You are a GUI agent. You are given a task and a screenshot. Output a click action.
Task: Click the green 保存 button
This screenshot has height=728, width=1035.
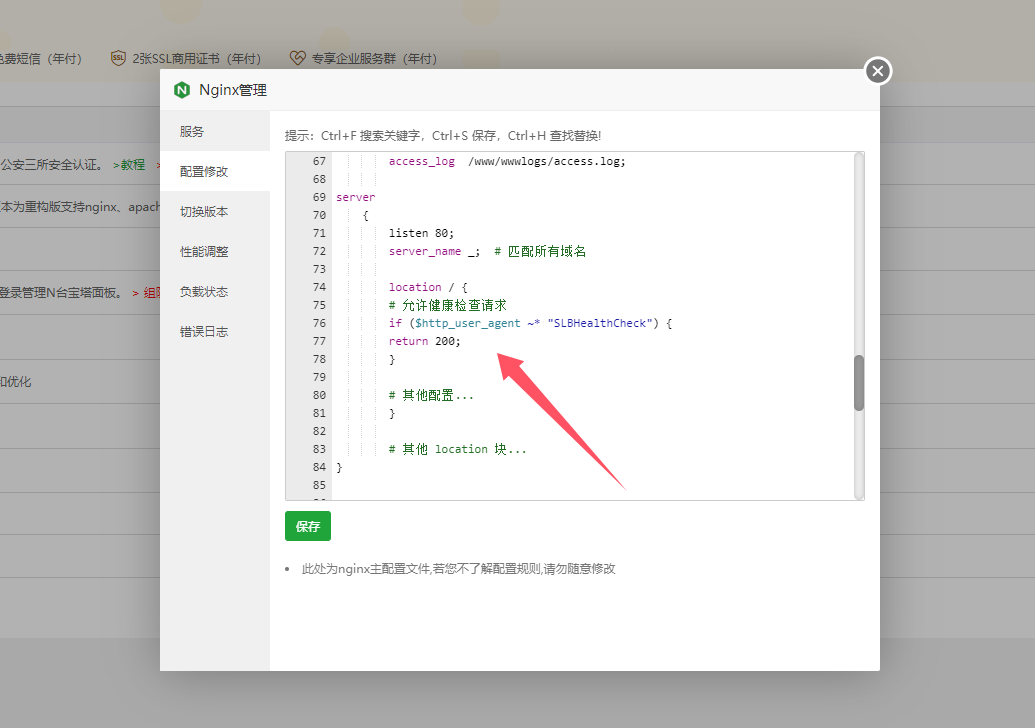[308, 526]
